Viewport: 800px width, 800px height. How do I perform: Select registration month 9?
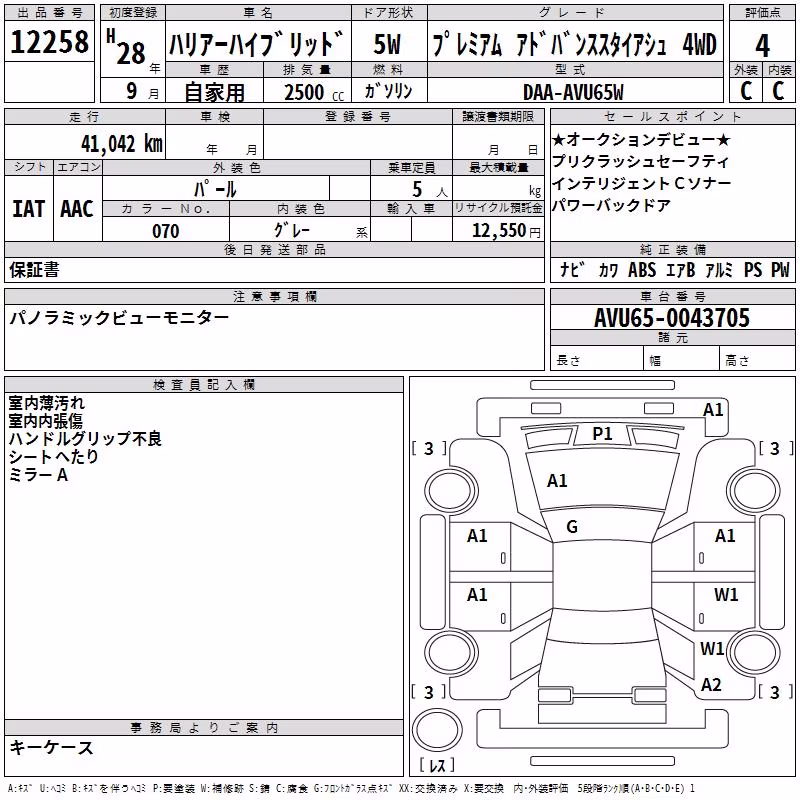(132, 91)
